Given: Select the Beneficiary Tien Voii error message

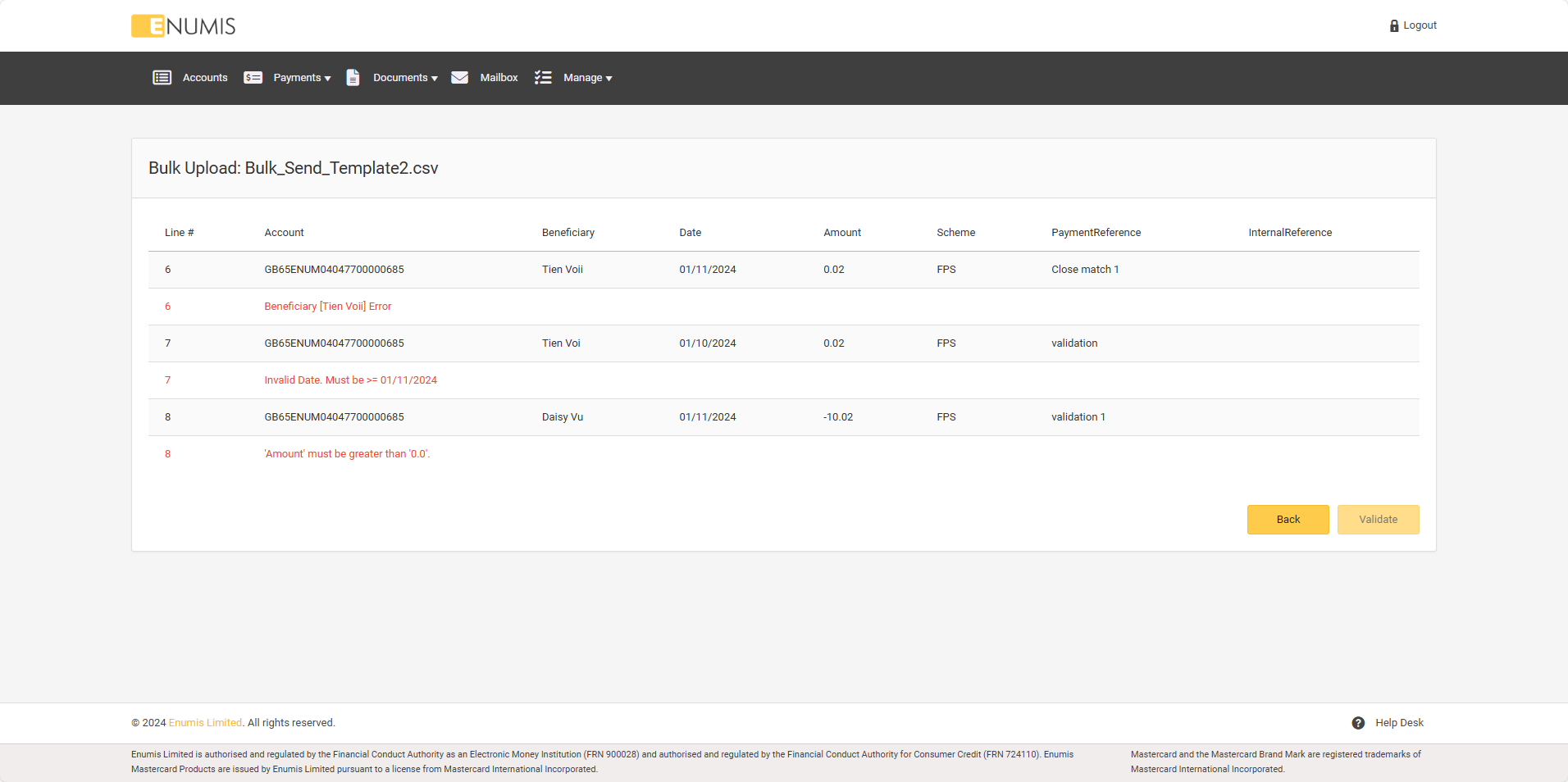Looking at the screenshot, I should (x=327, y=307).
